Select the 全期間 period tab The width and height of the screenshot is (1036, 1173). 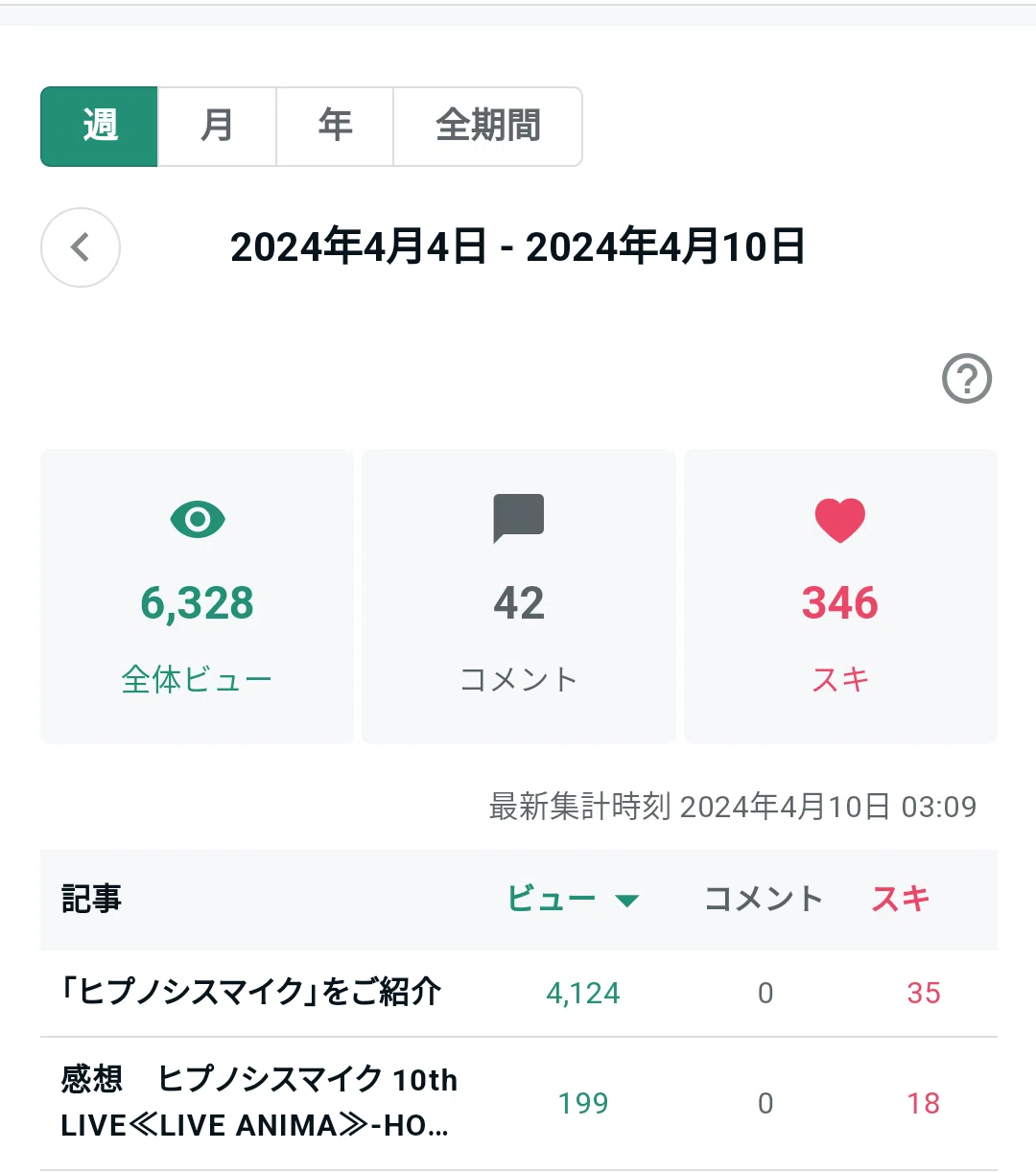coord(487,127)
